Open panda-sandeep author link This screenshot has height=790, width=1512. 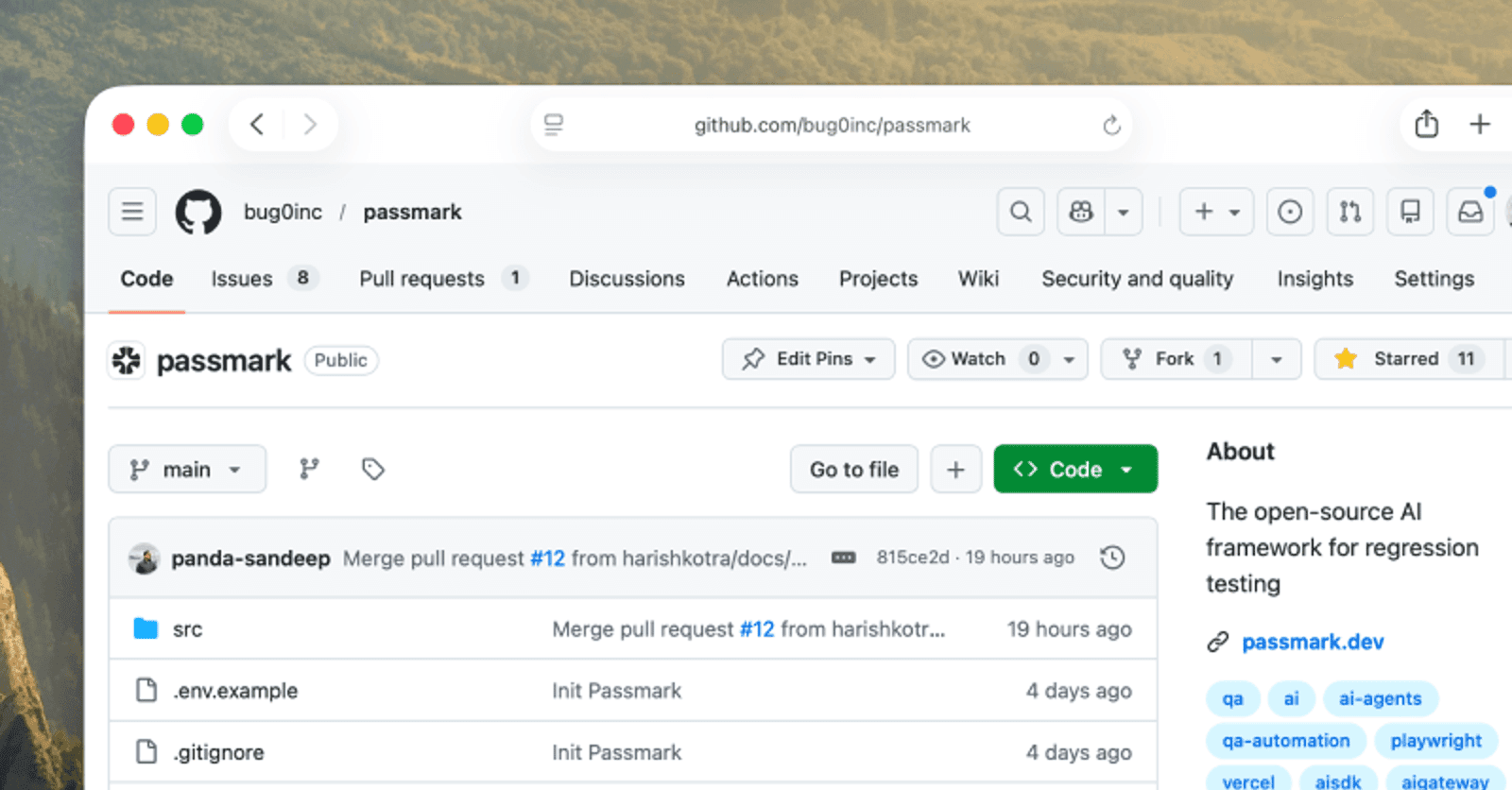click(x=250, y=558)
